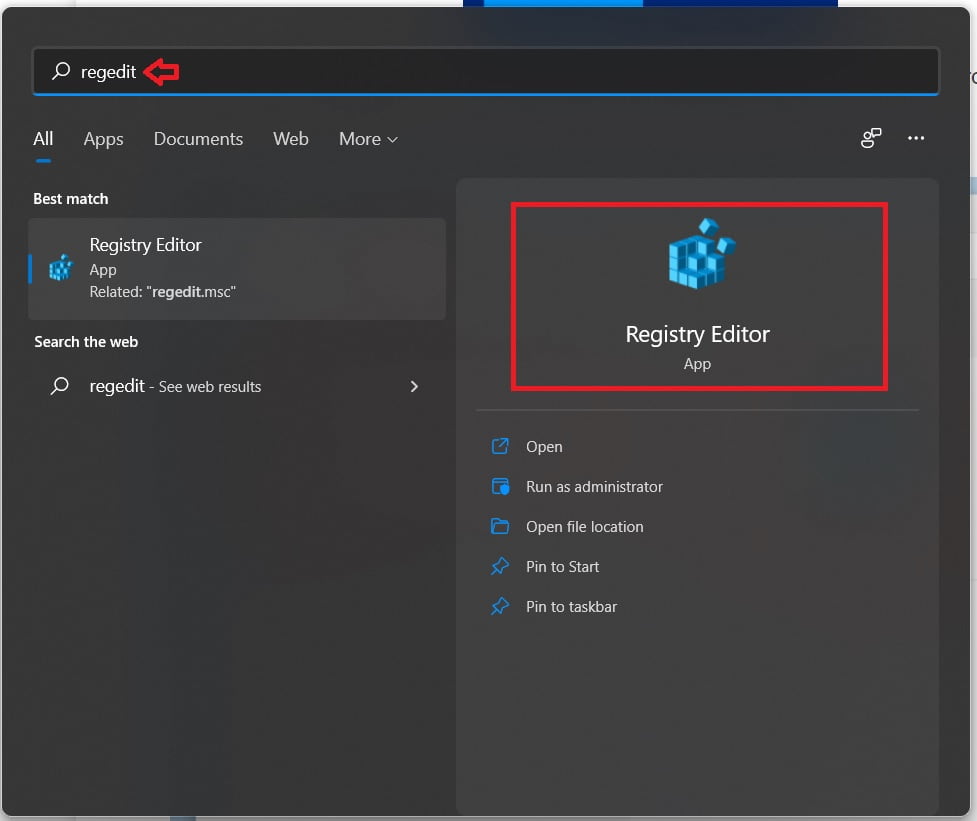Open the search feedback/account icon
The image size is (977, 821).
coord(870,138)
